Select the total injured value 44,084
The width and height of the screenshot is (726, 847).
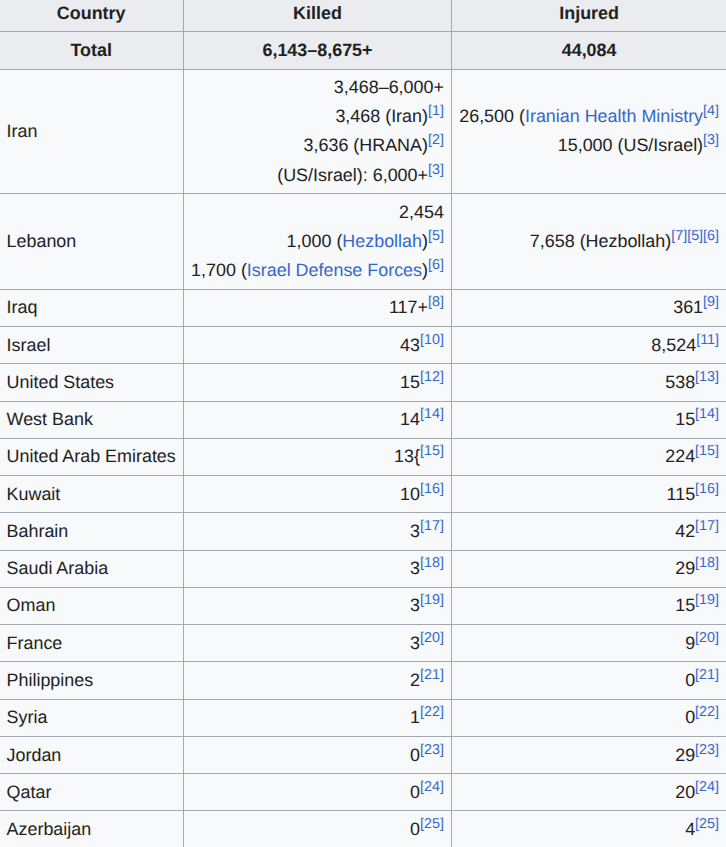(589, 50)
